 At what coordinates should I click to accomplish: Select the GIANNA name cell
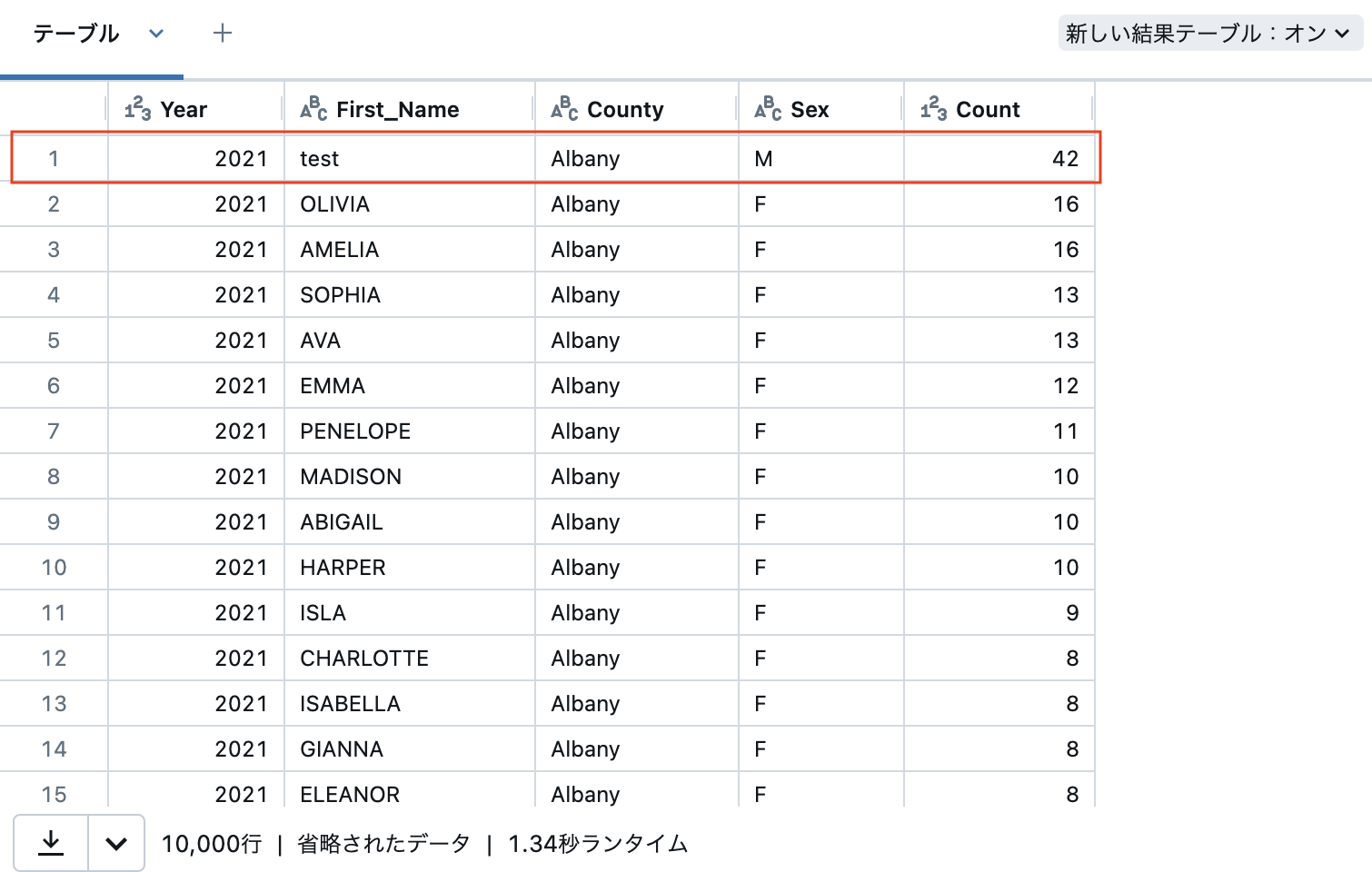coord(410,748)
